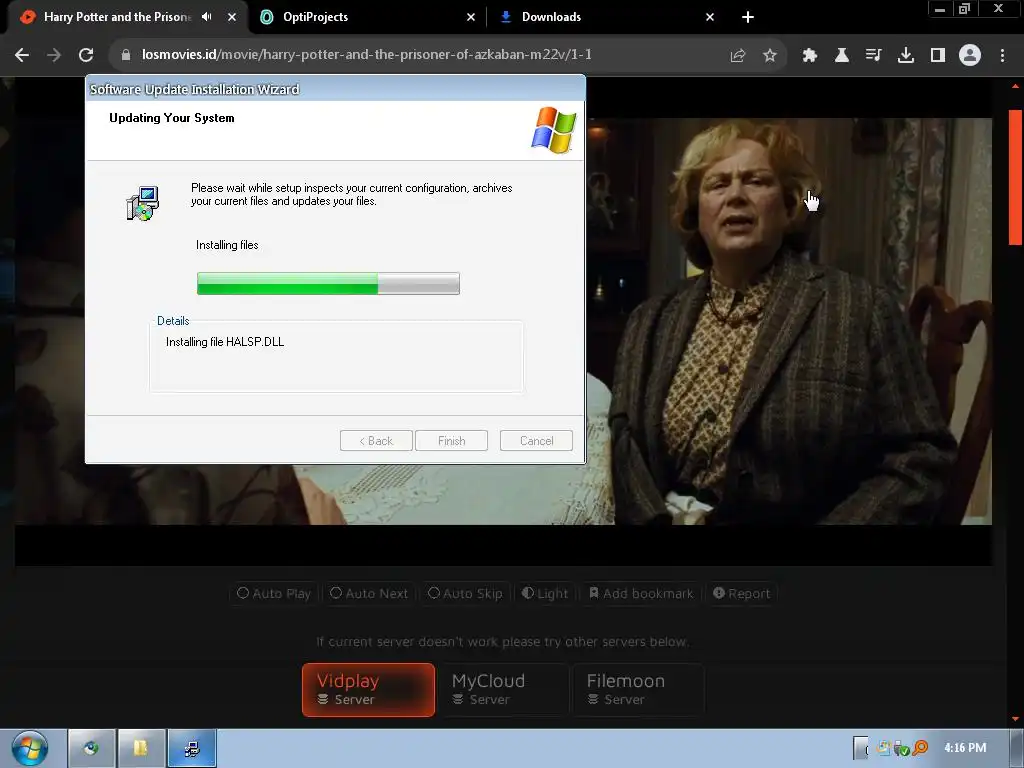
Task: Click Back in the update wizard
Action: point(376,441)
